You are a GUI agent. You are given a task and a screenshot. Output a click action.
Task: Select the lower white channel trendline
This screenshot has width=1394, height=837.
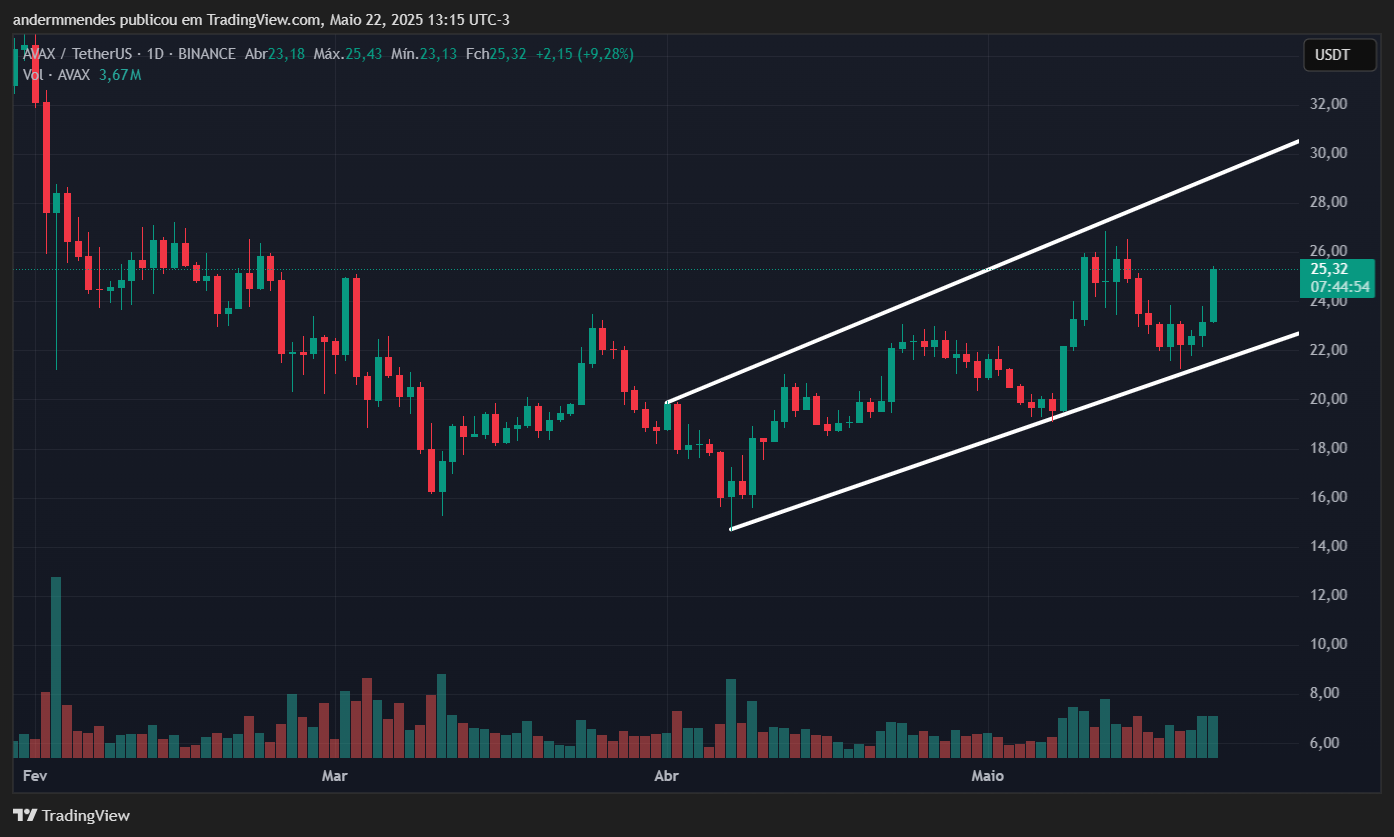(1014, 431)
